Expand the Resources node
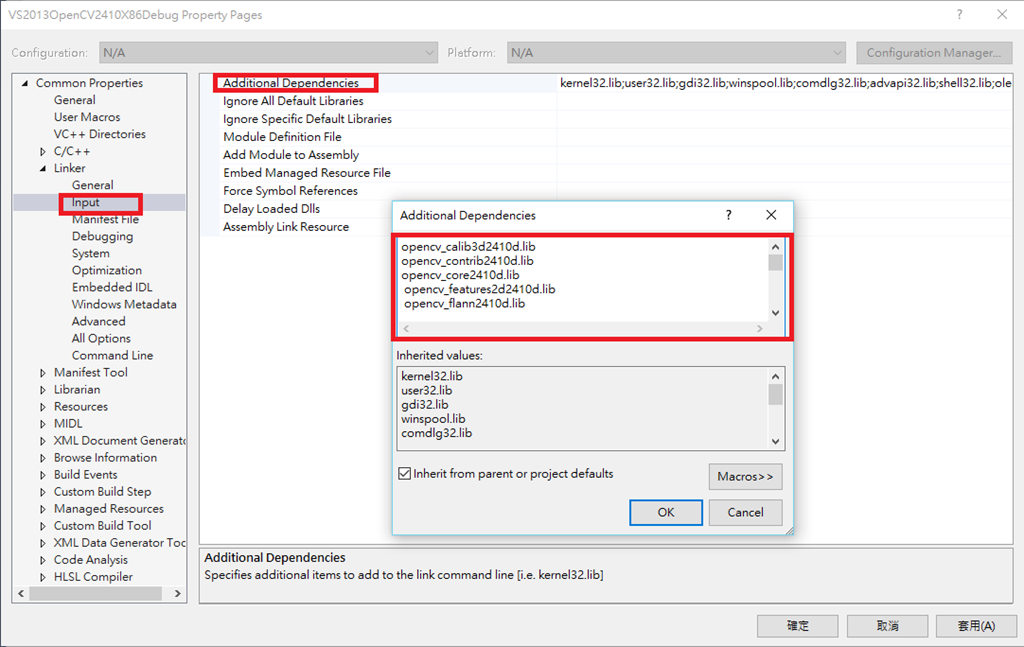The width and height of the screenshot is (1024, 647). pyautogui.click(x=43, y=407)
